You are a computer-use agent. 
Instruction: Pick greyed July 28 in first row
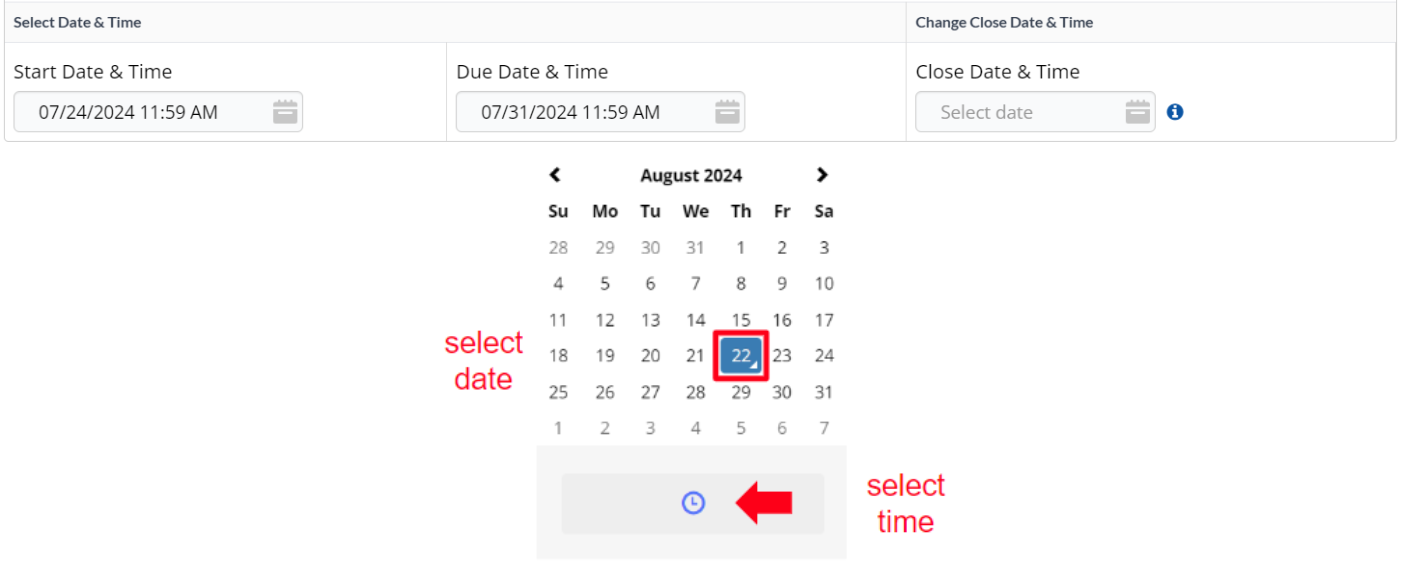(x=558, y=248)
